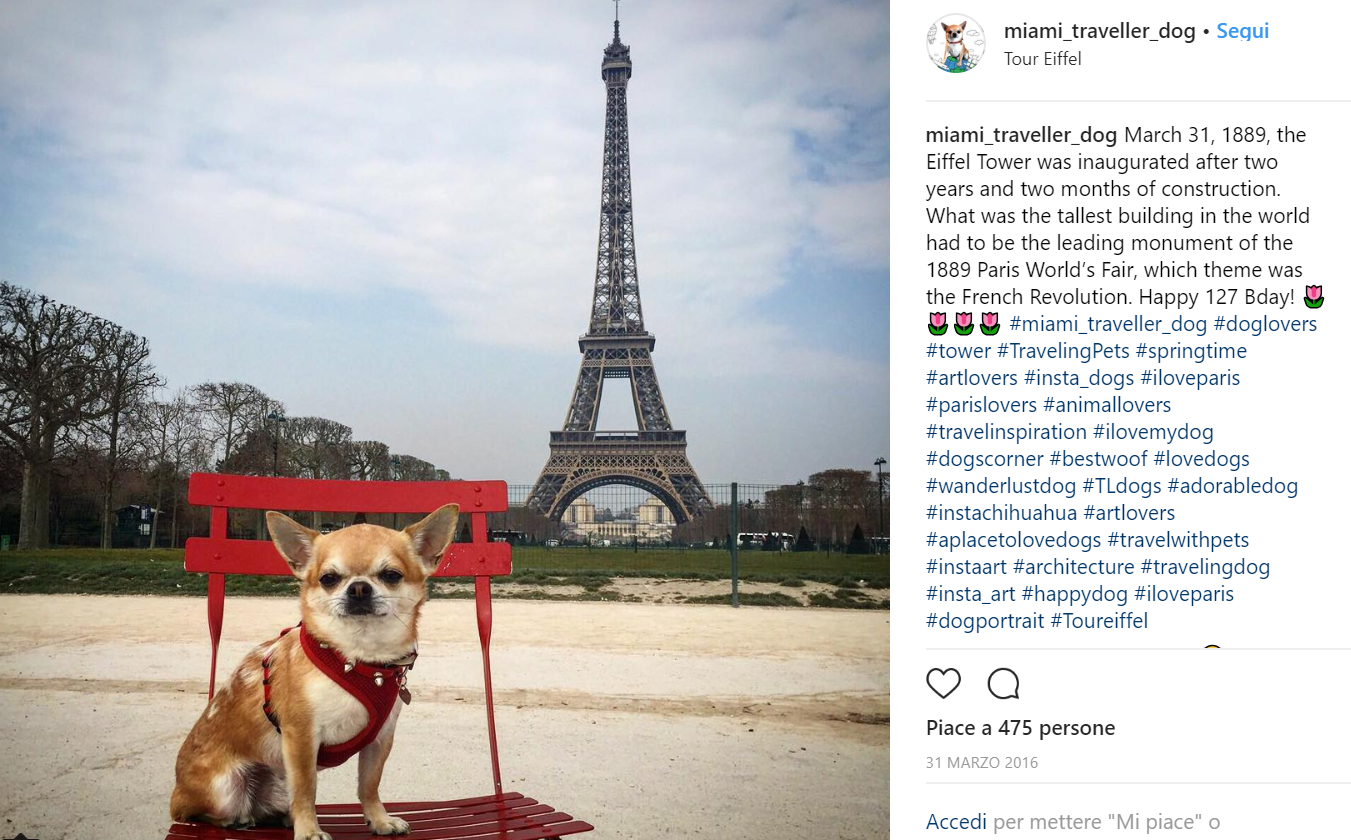1351x840 pixels.
Task: Open the #springtime hashtag
Action: point(1191,351)
